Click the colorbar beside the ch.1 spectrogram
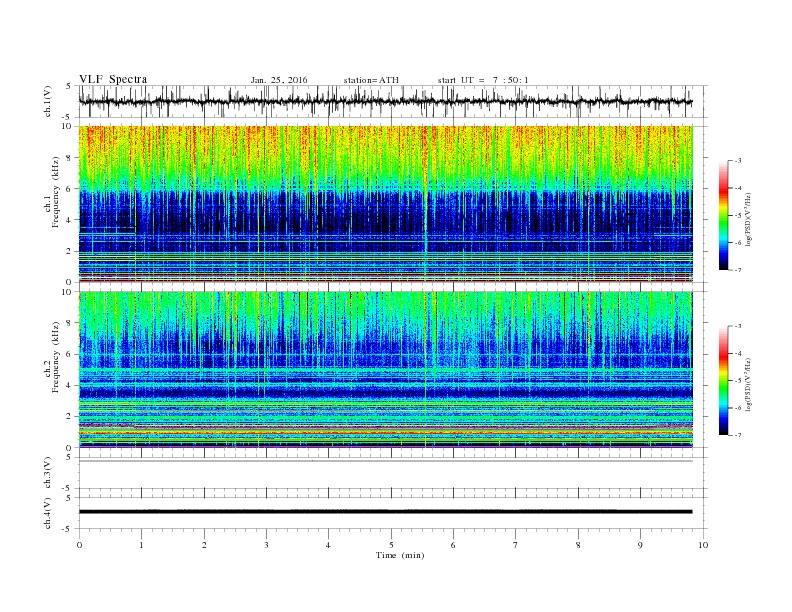 (x=724, y=216)
